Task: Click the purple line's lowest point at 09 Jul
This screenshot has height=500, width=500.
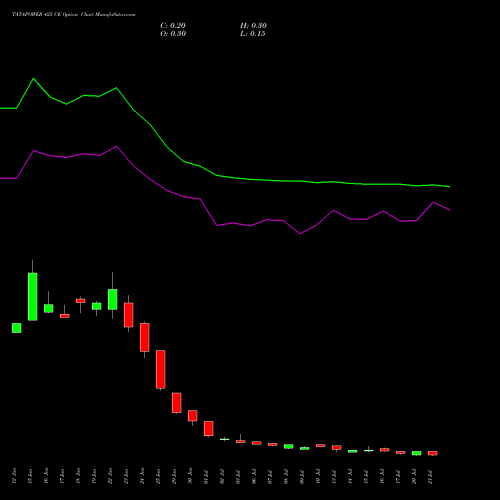Action: pyautogui.click(x=300, y=234)
